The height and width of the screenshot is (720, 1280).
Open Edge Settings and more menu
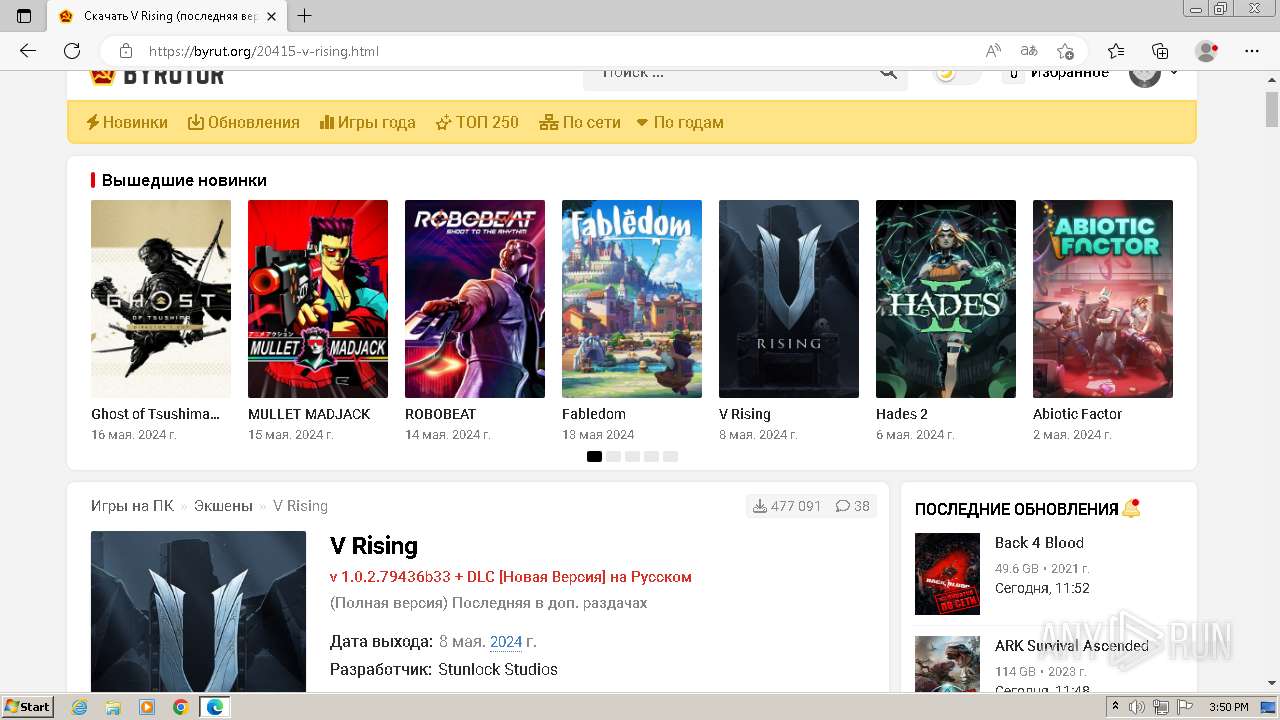1252,51
